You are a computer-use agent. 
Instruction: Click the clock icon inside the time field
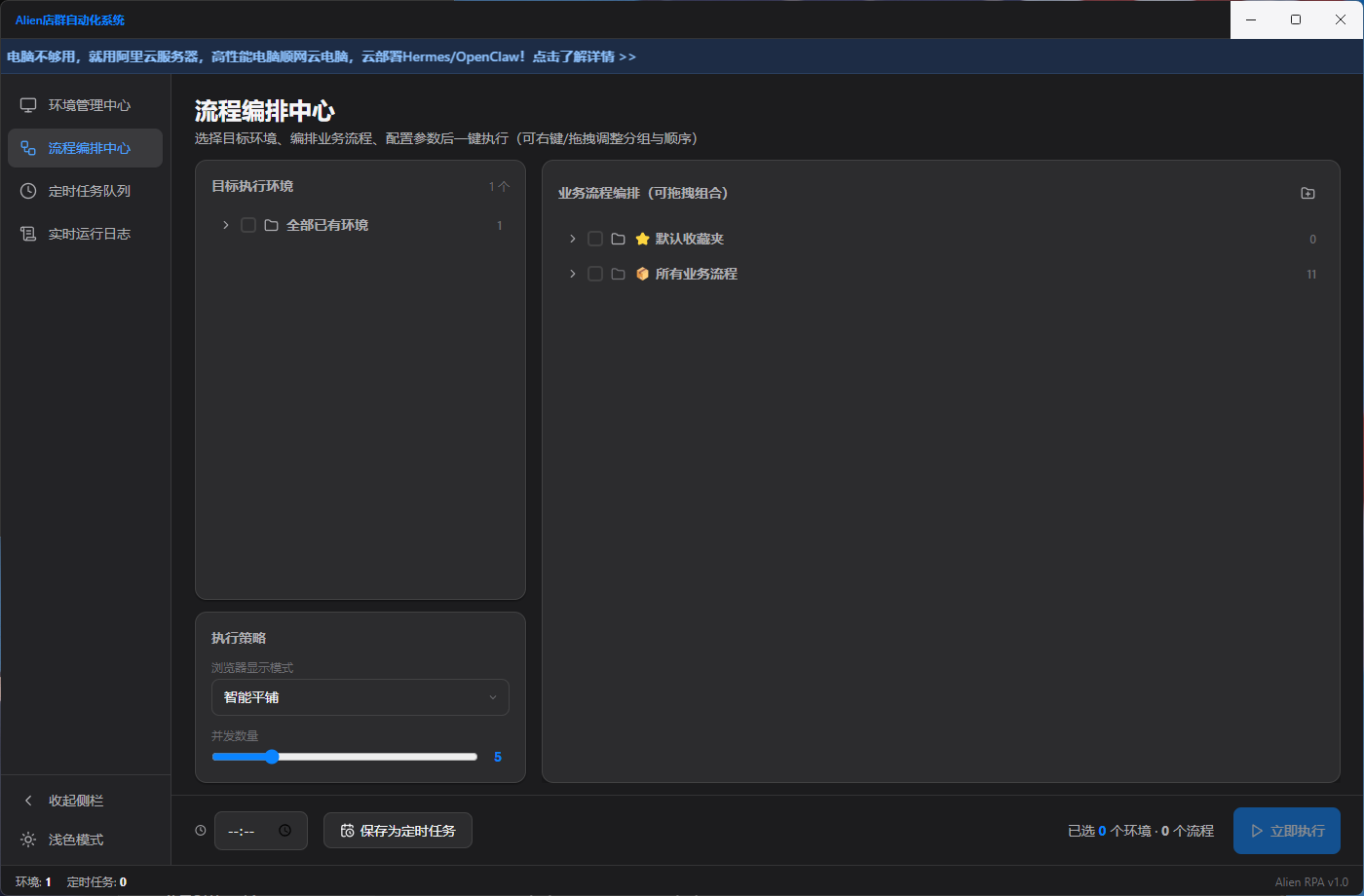[284, 831]
